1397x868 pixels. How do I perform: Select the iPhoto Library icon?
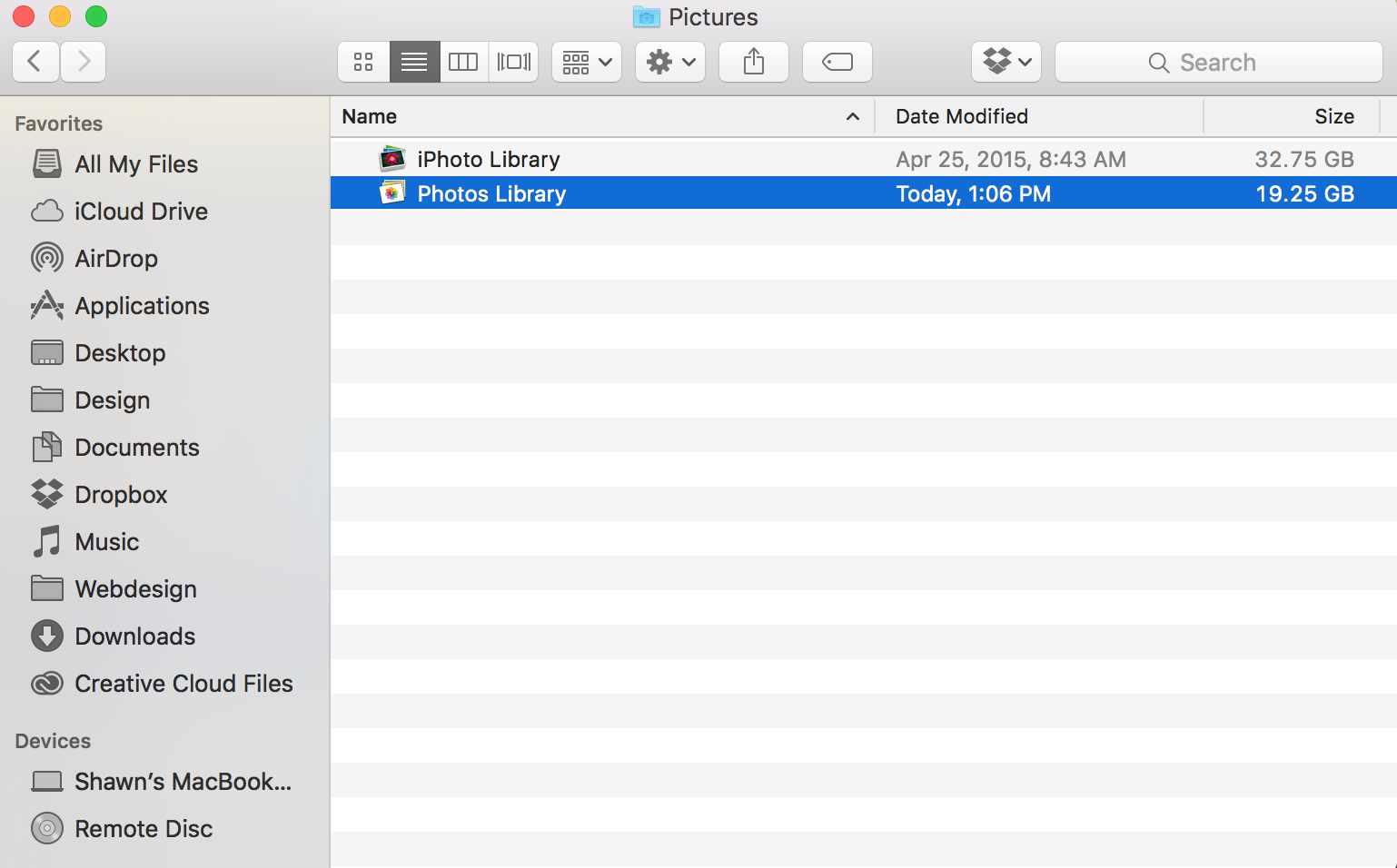[392, 159]
